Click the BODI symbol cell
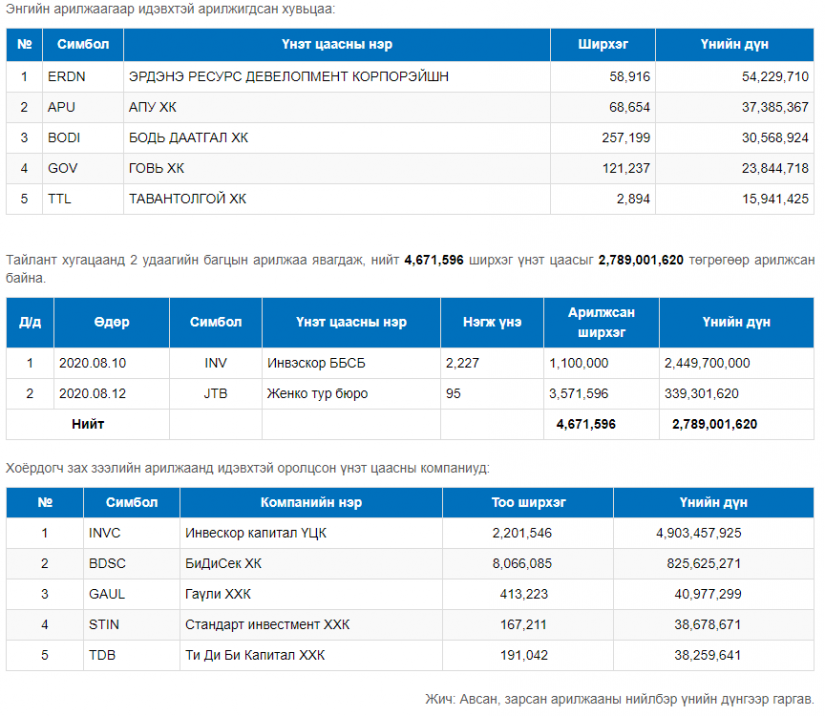The height and width of the screenshot is (716, 825). coord(83,138)
